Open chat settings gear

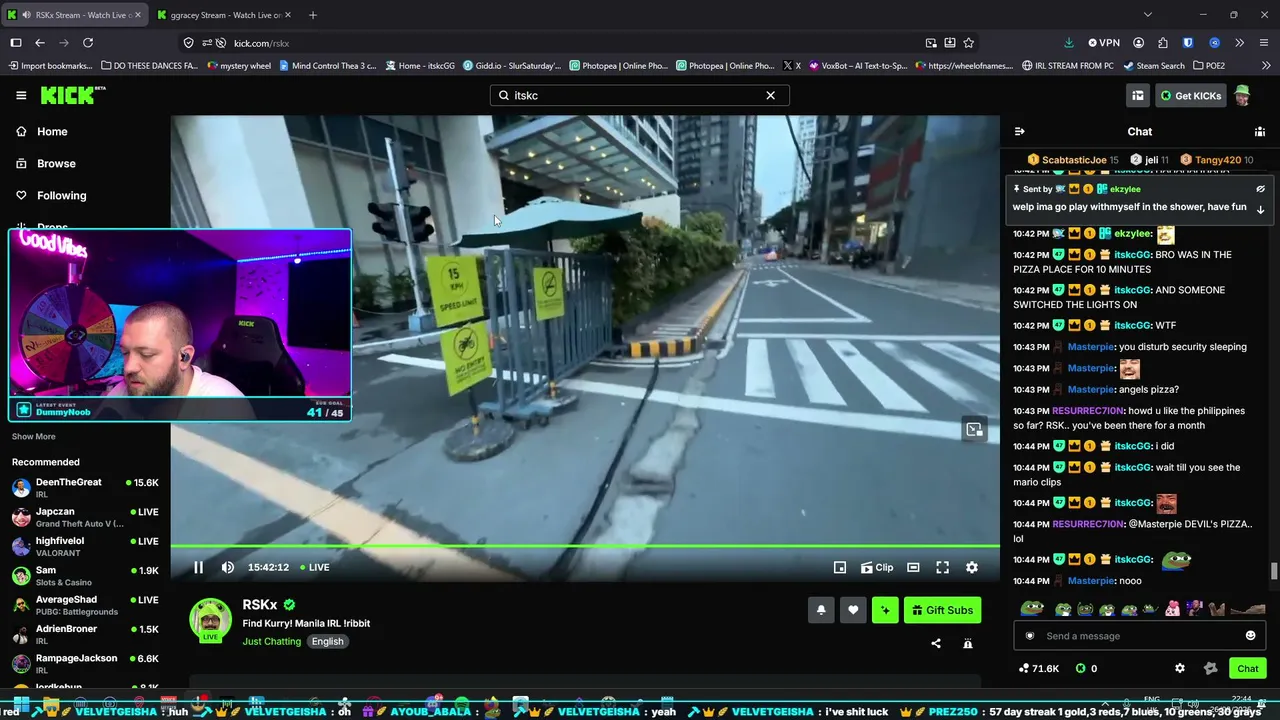tap(1180, 668)
